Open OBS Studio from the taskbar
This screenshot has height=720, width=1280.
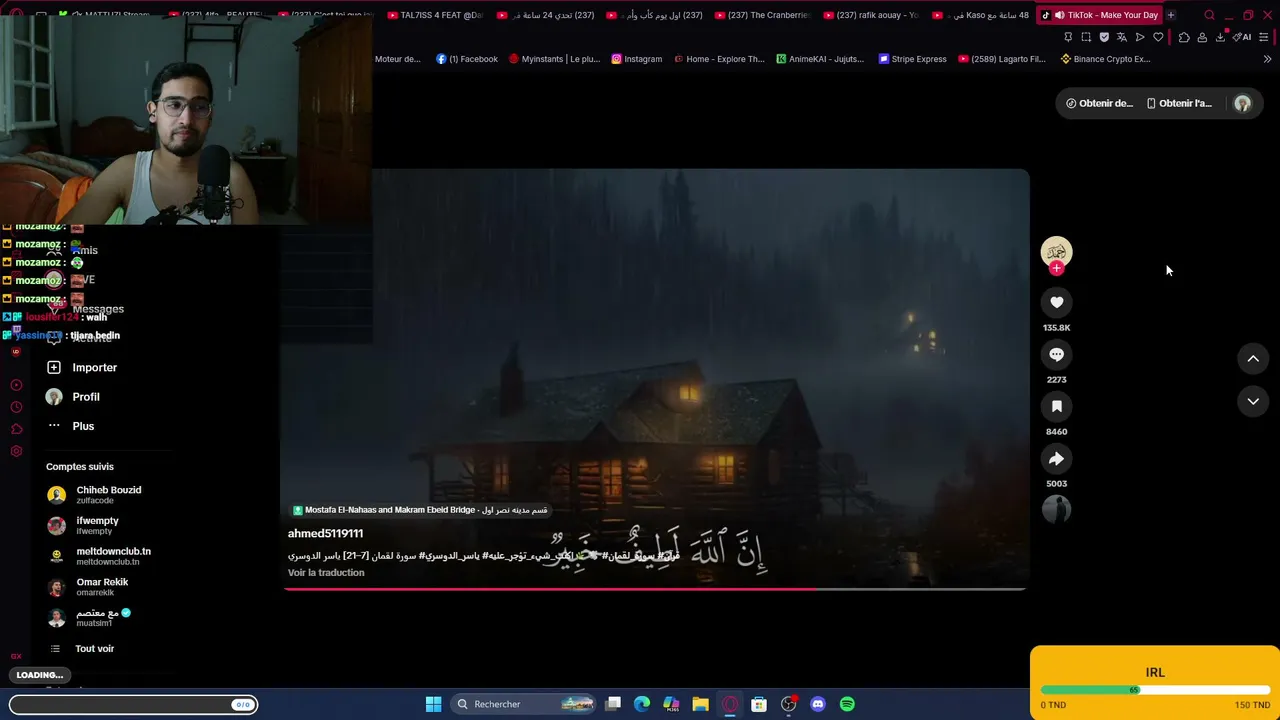[x=789, y=704]
